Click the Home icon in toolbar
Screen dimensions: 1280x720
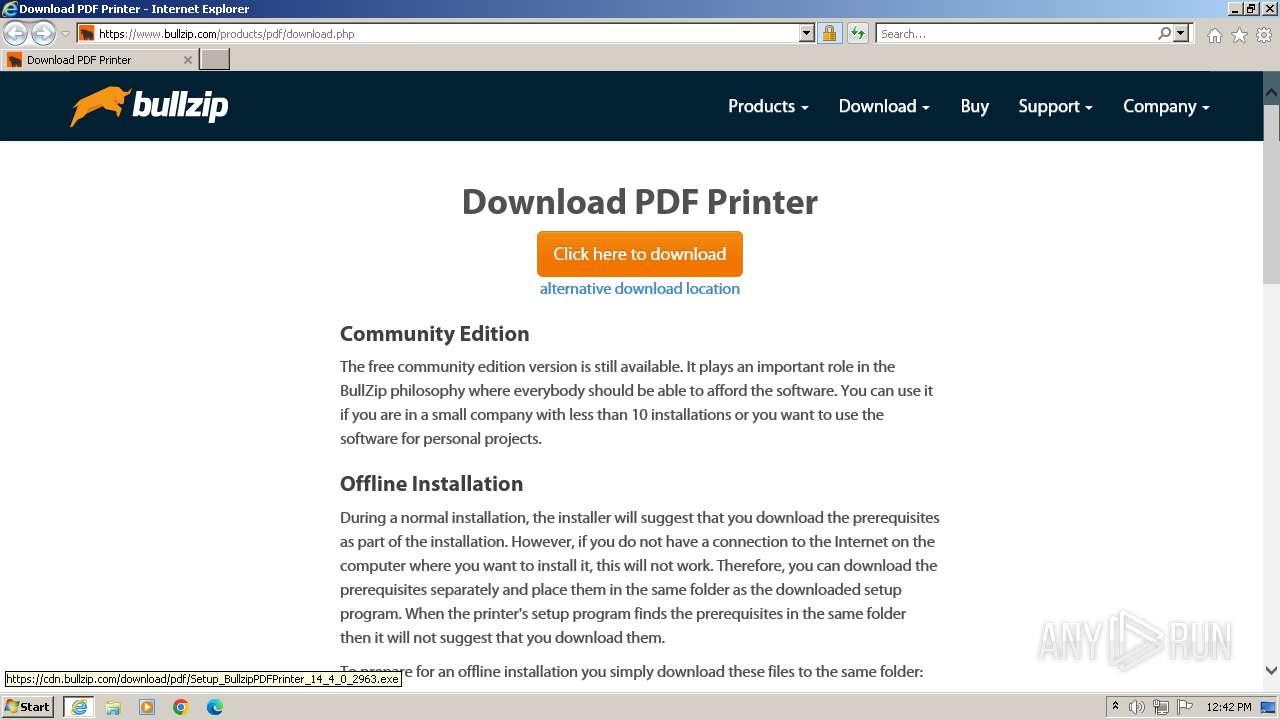click(x=1214, y=35)
